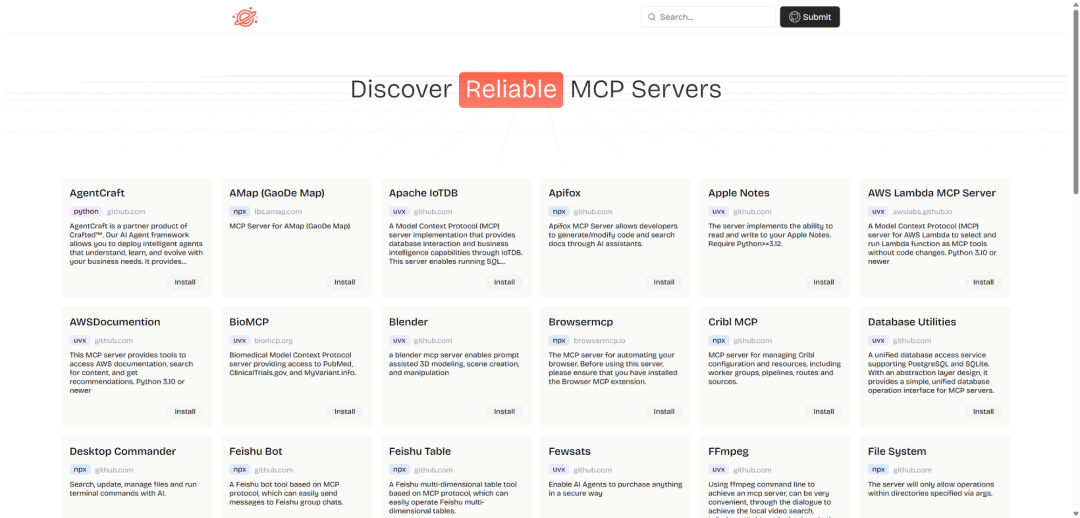
Task: Click the npx tag on Desktop Commander
Action: pyautogui.click(x=79, y=470)
